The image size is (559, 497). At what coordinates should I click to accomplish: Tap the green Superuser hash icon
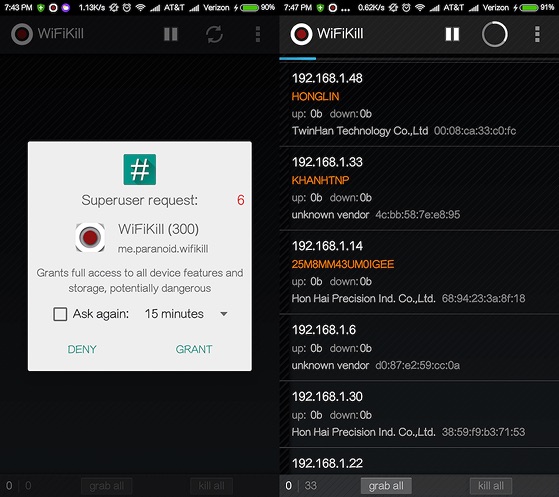pos(140,169)
